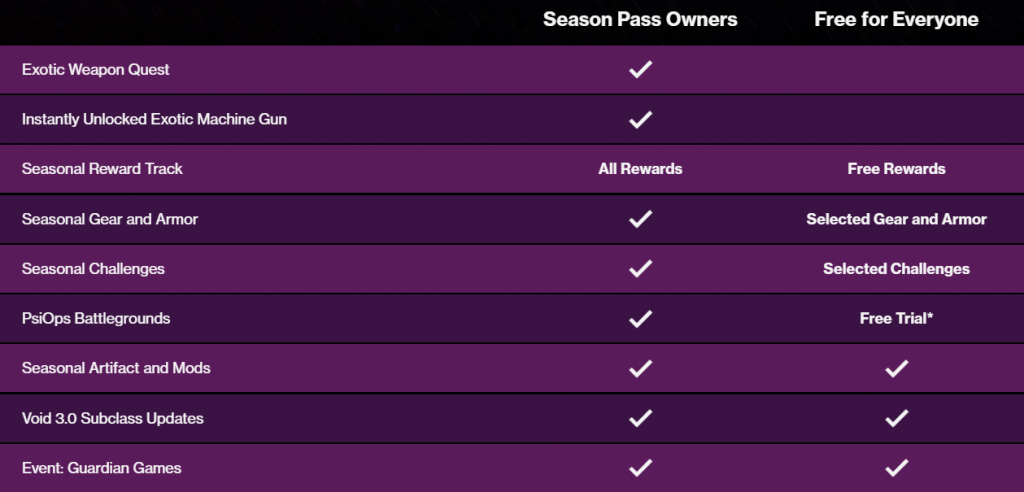Click the Free Rewards text
The width and height of the screenshot is (1024, 492).
pyautogui.click(x=896, y=169)
